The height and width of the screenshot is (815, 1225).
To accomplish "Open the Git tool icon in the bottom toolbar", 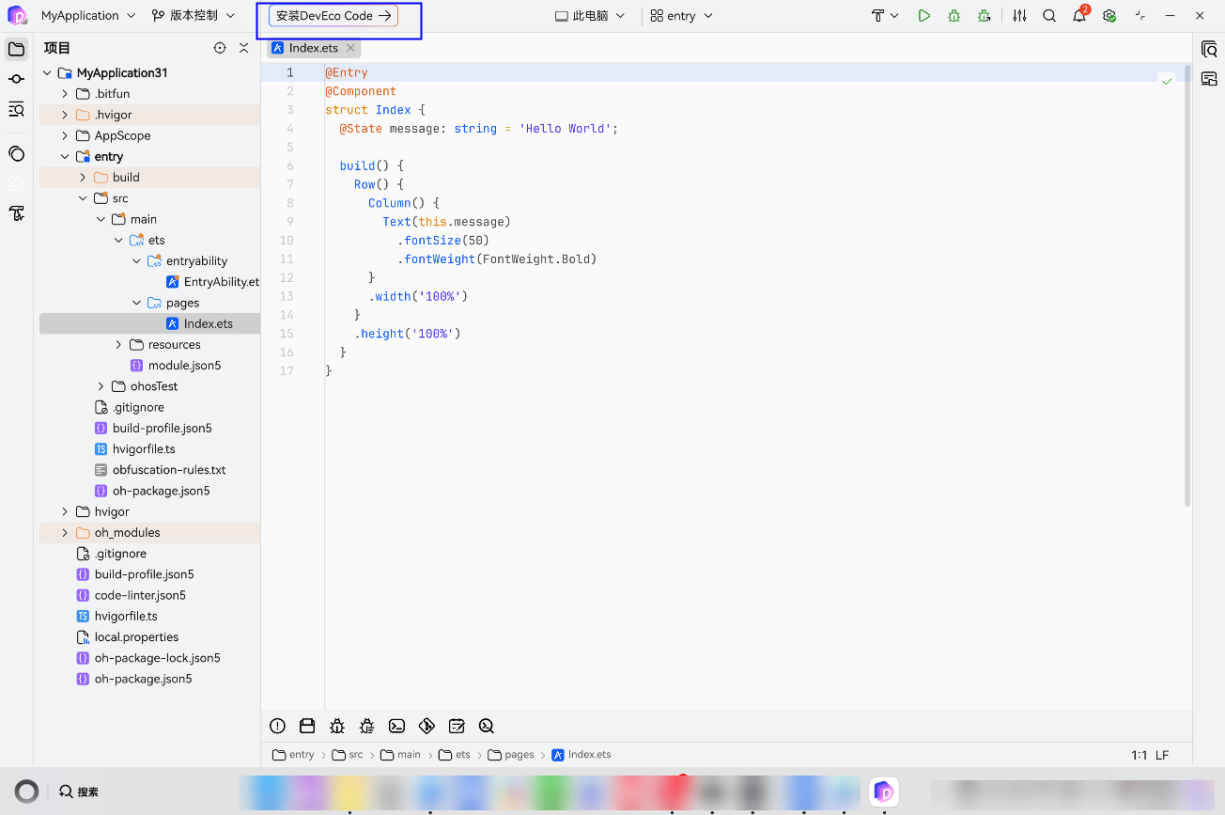I will coord(427,726).
